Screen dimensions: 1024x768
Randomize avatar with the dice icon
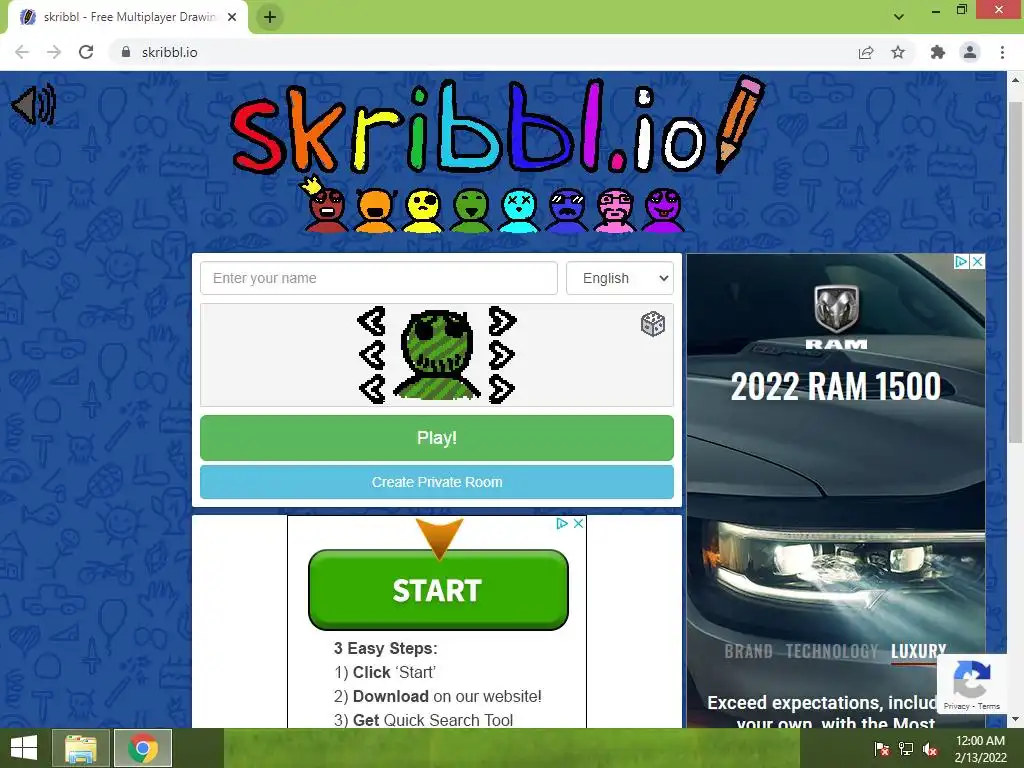pyautogui.click(x=652, y=324)
